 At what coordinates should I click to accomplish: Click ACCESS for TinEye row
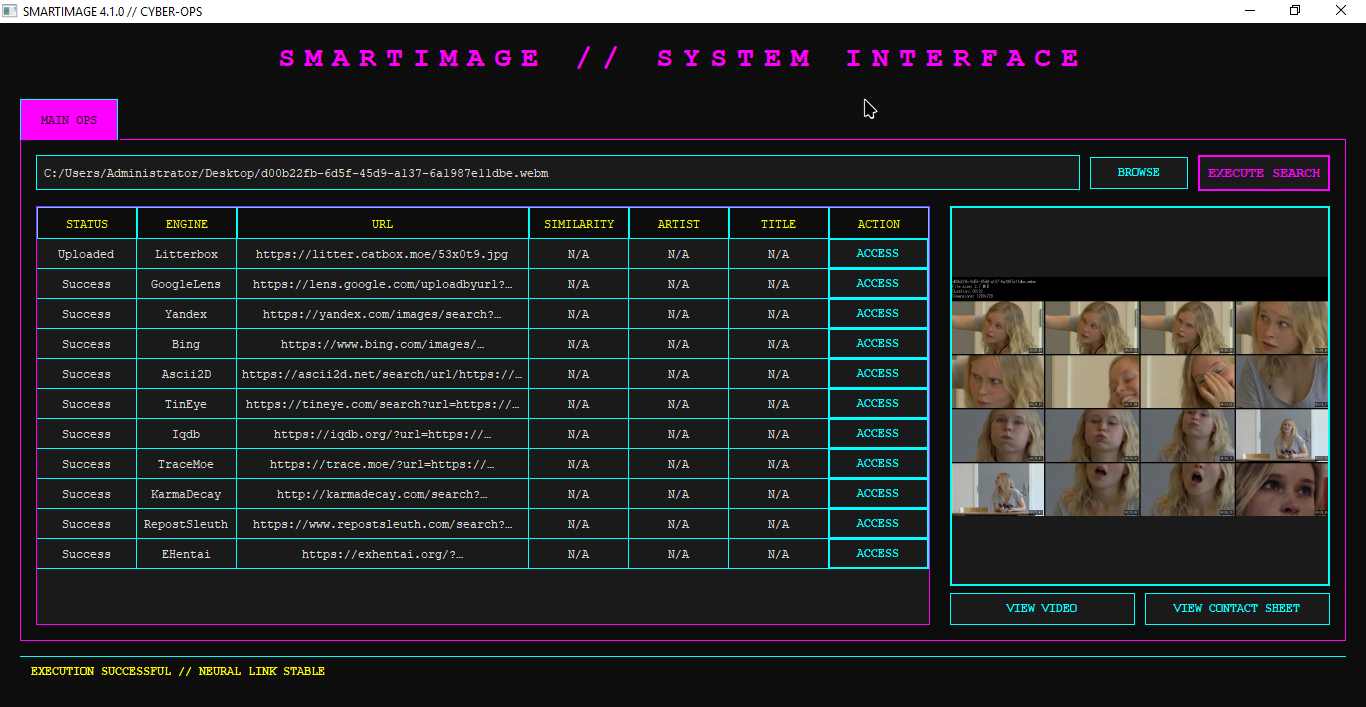[878, 404]
